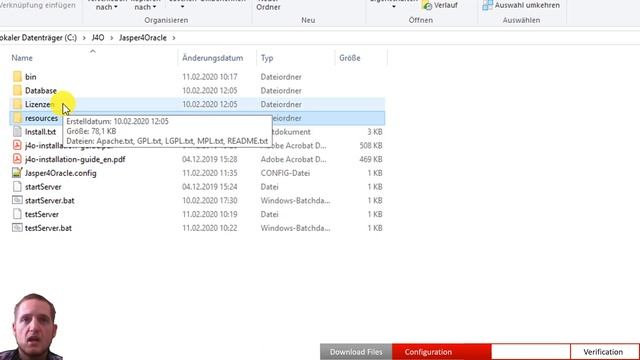The image size is (640, 360).
Task: Navigate to Lokaler Datenträger (C:) in address bar
Action: 38,38
